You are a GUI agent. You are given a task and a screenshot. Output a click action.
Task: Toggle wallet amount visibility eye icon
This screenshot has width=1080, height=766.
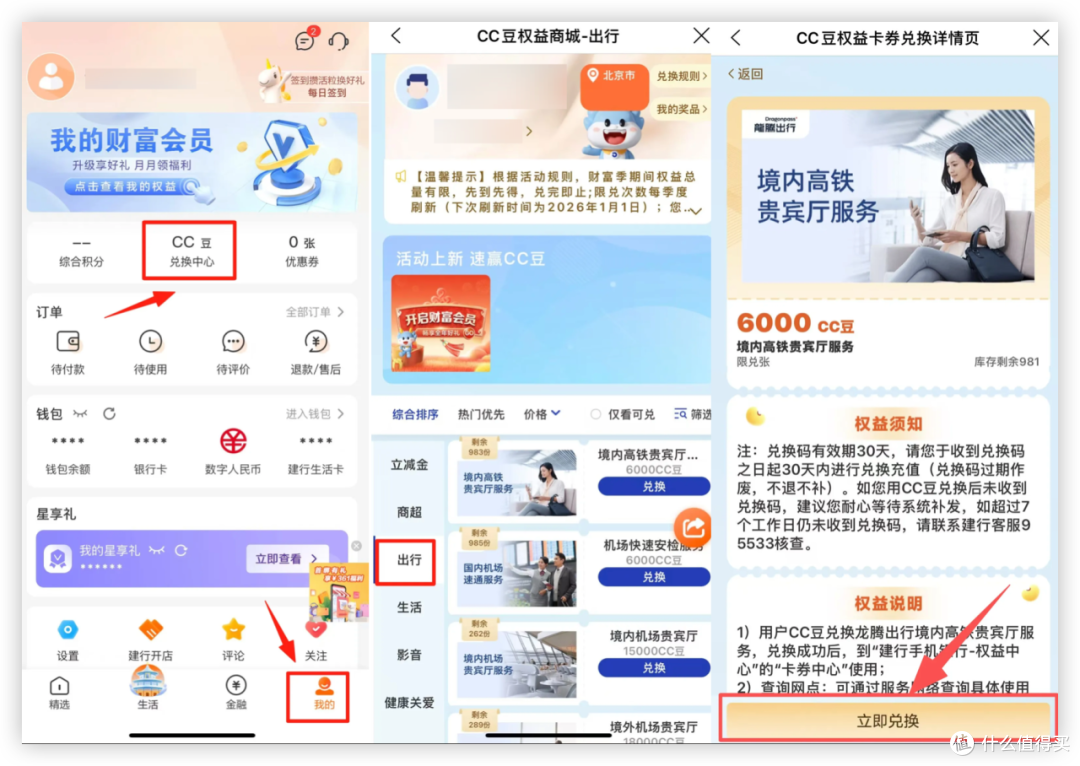pyautogui.click(x=81, y=413)
